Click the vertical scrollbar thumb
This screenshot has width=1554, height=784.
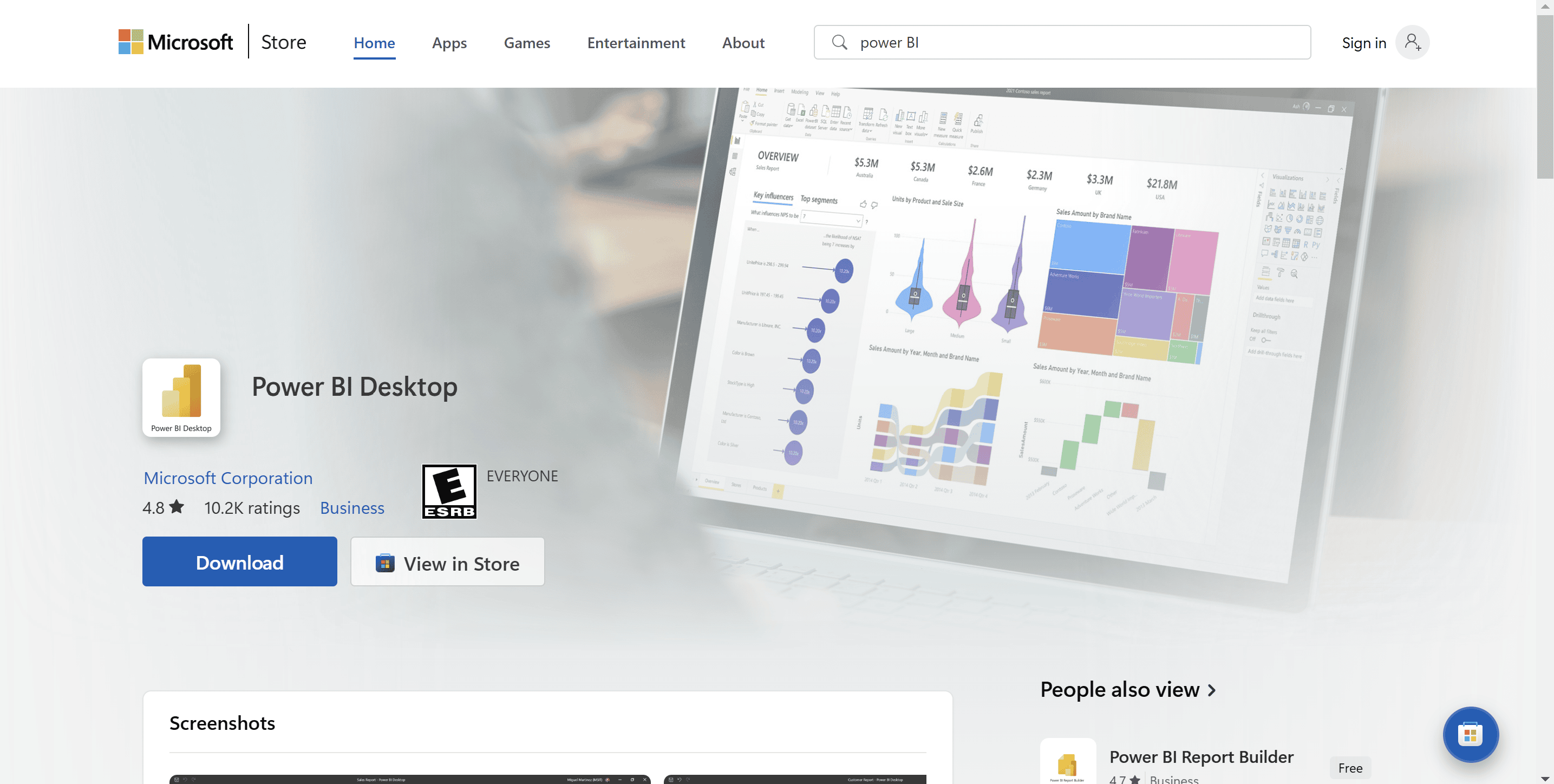(x=1545, y=96)
